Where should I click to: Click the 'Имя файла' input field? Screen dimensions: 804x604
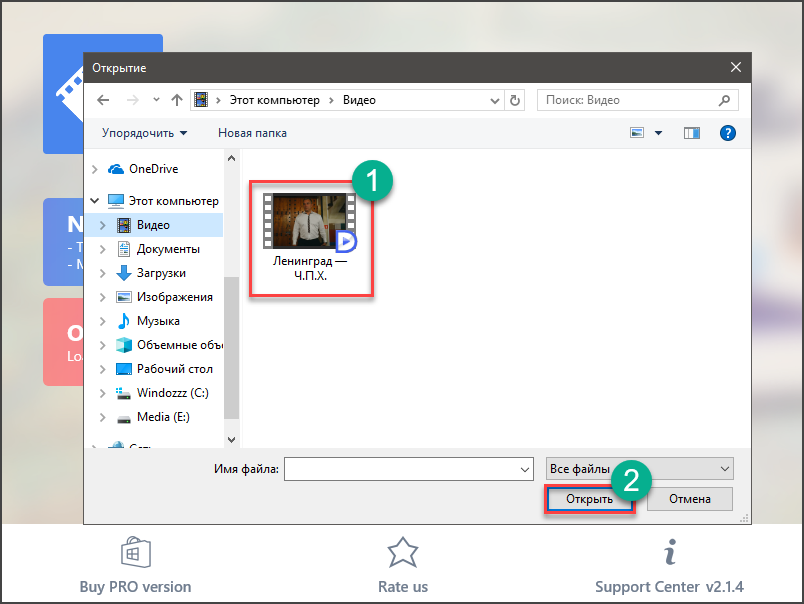click(x=409, y=469)
